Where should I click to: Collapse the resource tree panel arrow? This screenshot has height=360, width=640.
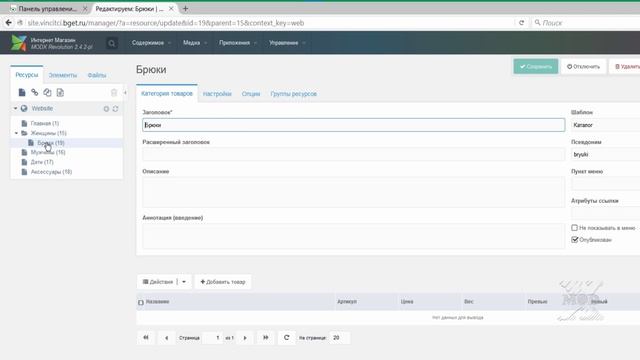point(125,93)
